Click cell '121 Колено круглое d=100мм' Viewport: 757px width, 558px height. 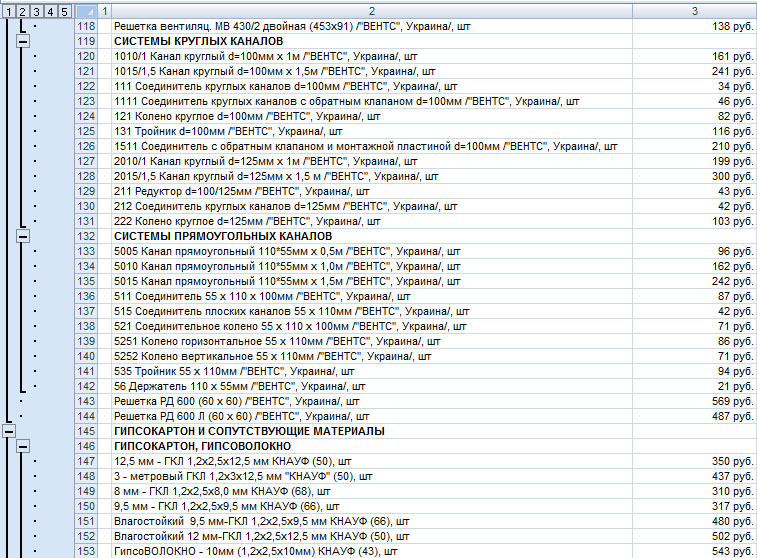tap(372, 116)
